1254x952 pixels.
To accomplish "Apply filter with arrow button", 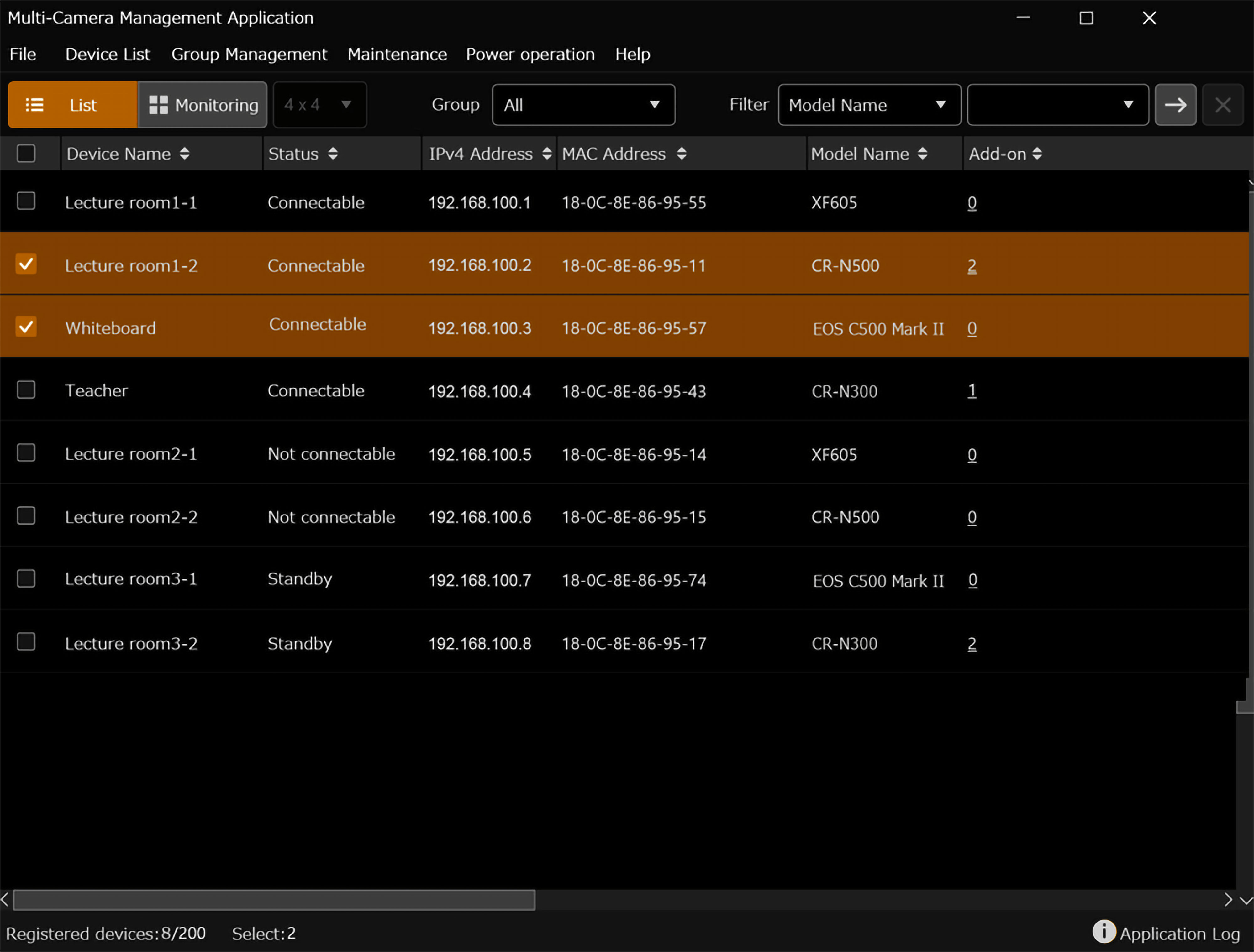I will [x=1175, y=105].
